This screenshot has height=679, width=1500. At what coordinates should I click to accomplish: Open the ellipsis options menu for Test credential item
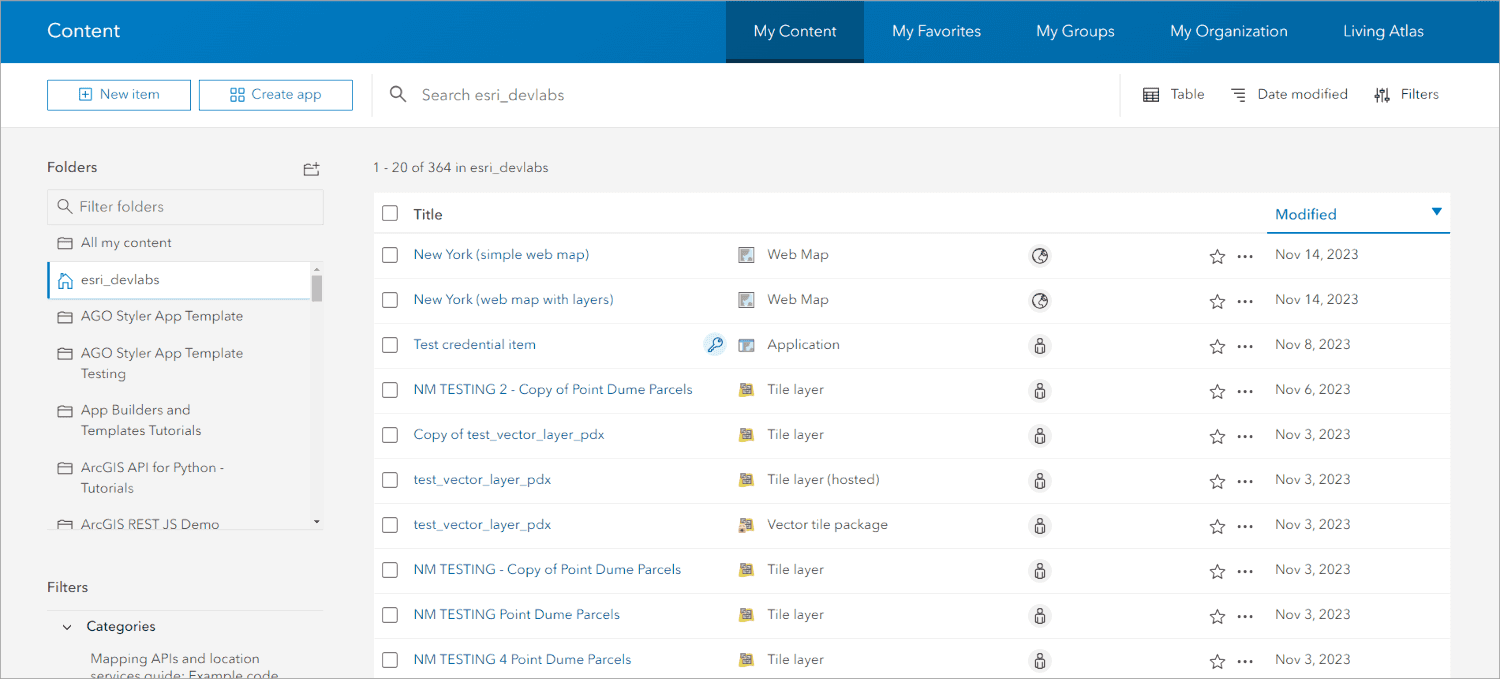point(1245,345)
